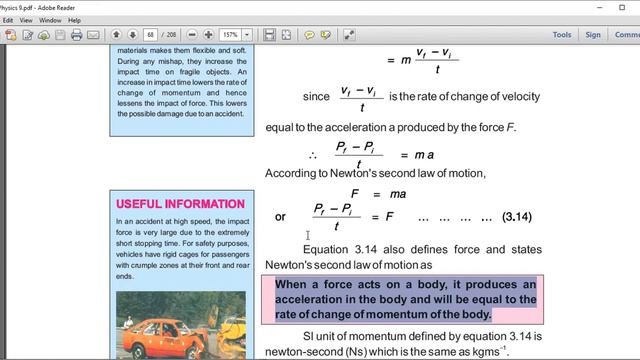The image size is (640, 360).
Task: Switch to read mode icon
Action: (x=349, y=35)
